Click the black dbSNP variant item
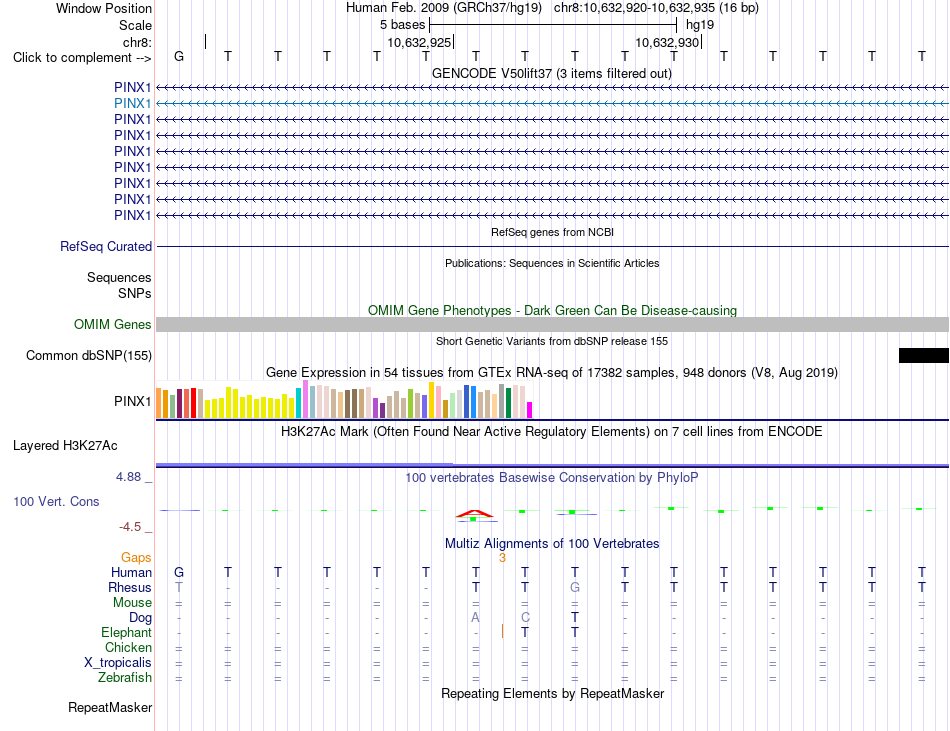Screen dimensions: 950x731 (923, 356)
